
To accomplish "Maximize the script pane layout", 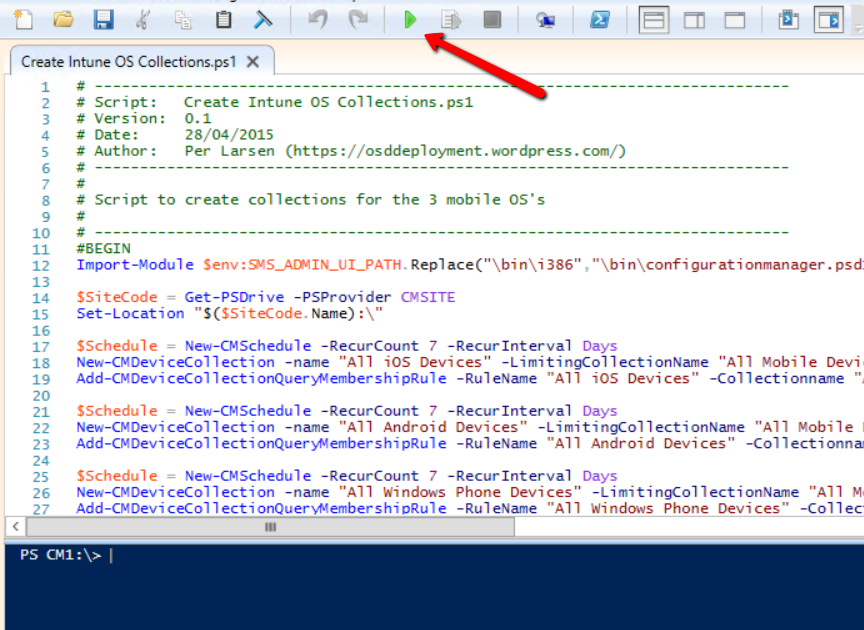I will pyautogui.click(x=735, y=19).
